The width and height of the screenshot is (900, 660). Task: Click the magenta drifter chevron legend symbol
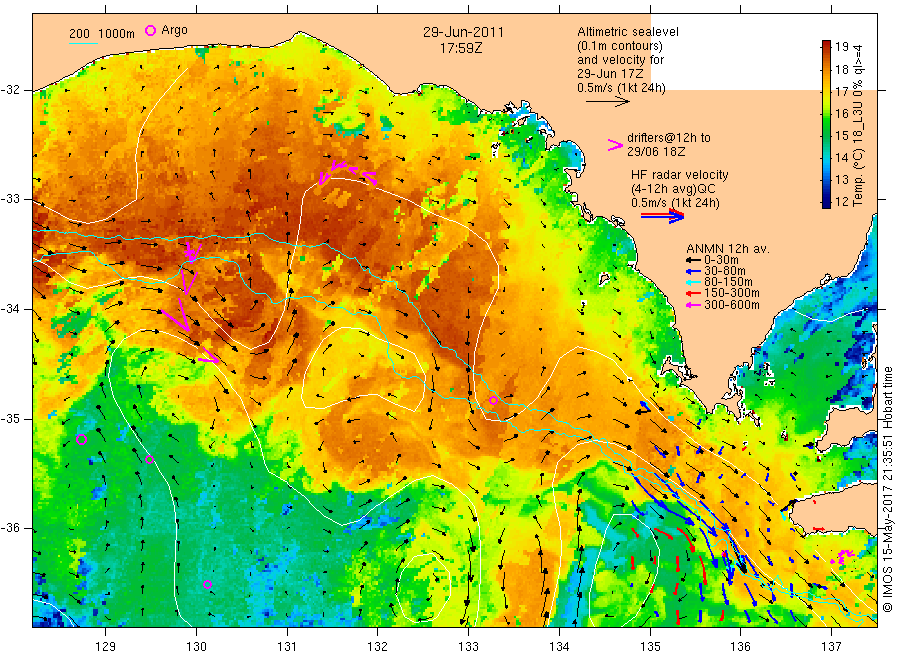pos(615,145)
